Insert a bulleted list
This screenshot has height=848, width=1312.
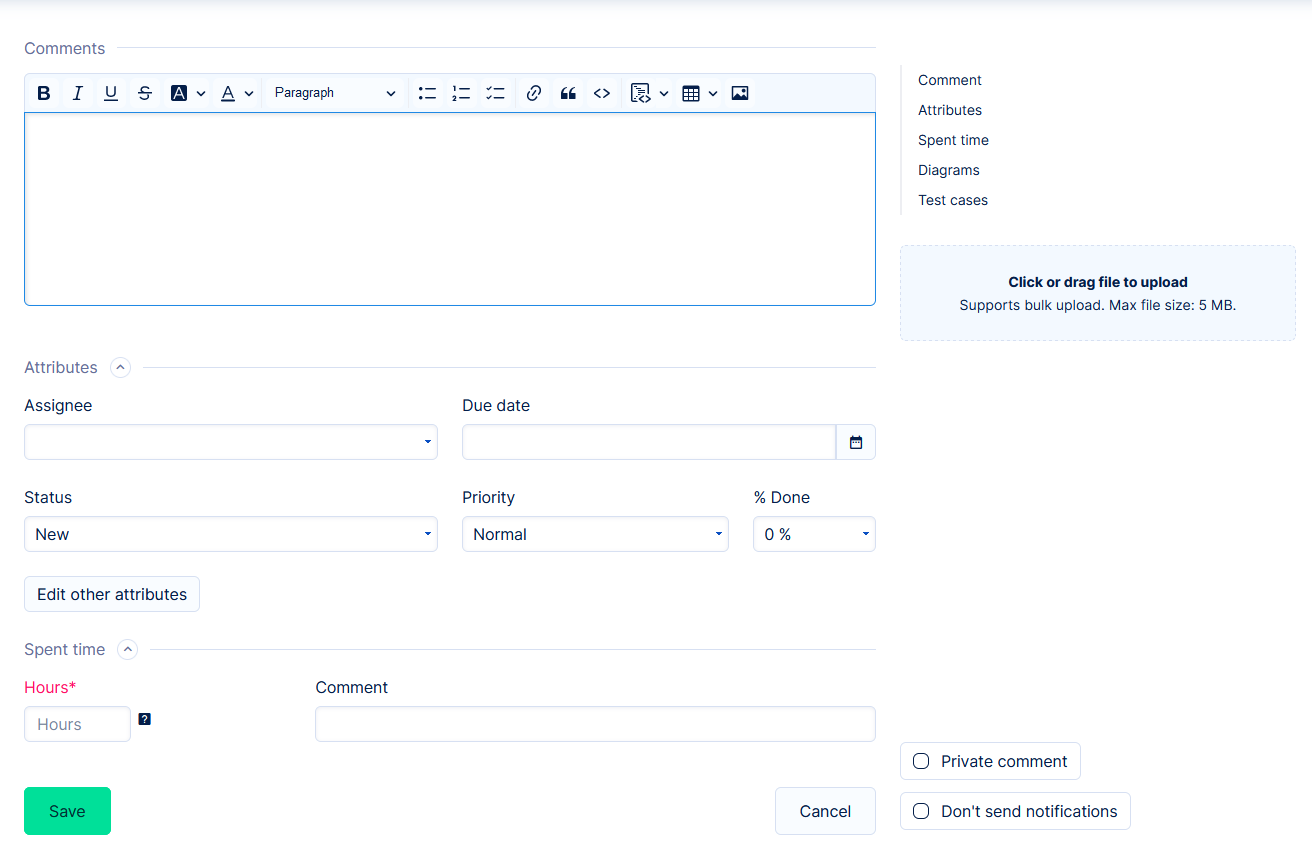coord(427,93)
